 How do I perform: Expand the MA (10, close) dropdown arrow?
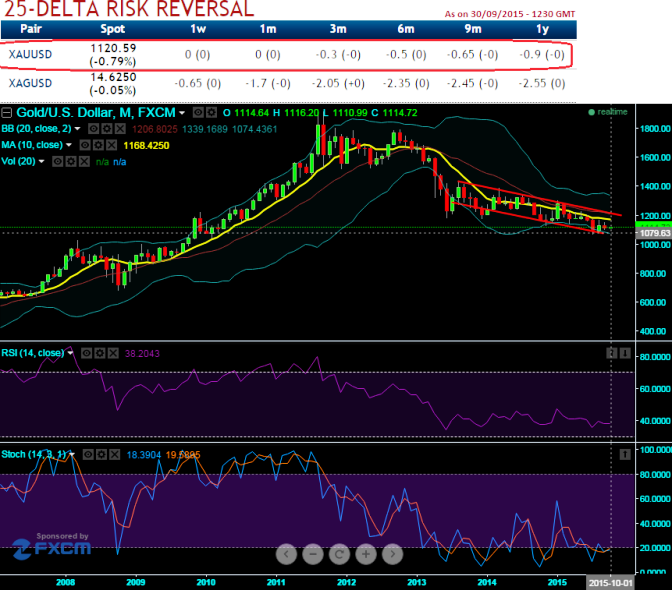(x=69, y=145)
